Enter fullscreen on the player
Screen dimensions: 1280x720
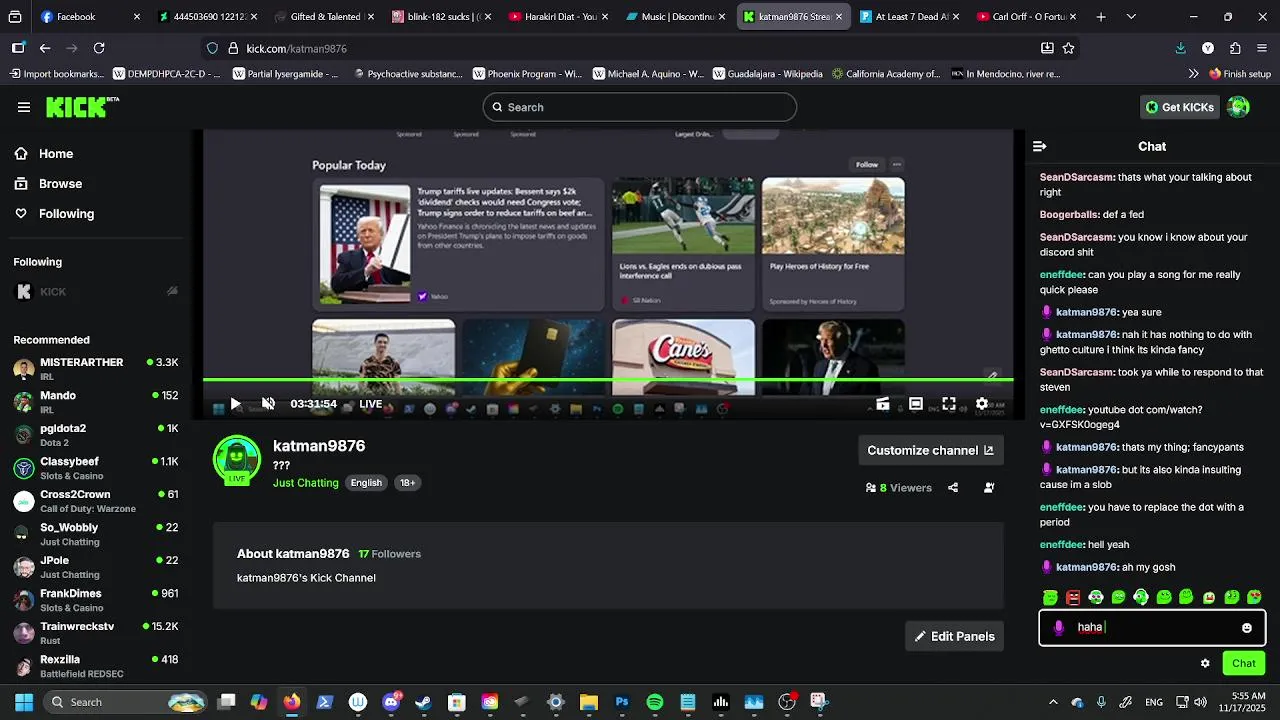tap(948, 404)
